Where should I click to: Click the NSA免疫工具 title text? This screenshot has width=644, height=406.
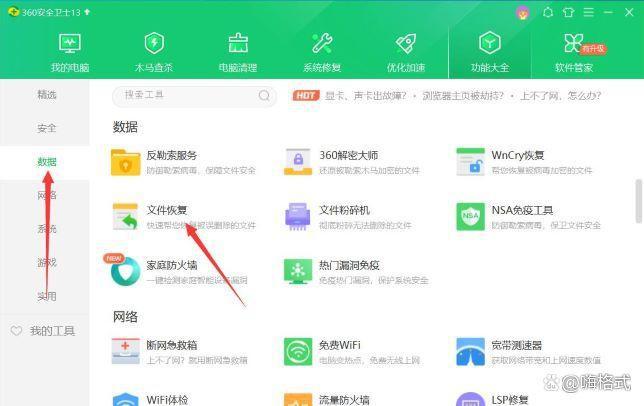click(522, 210)
